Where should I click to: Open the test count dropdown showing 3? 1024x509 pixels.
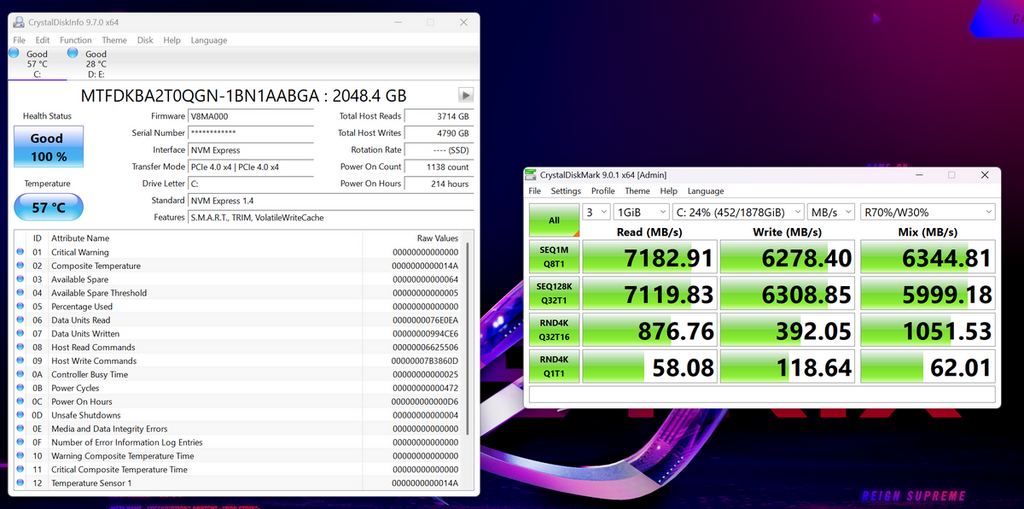tap(596, 212)
